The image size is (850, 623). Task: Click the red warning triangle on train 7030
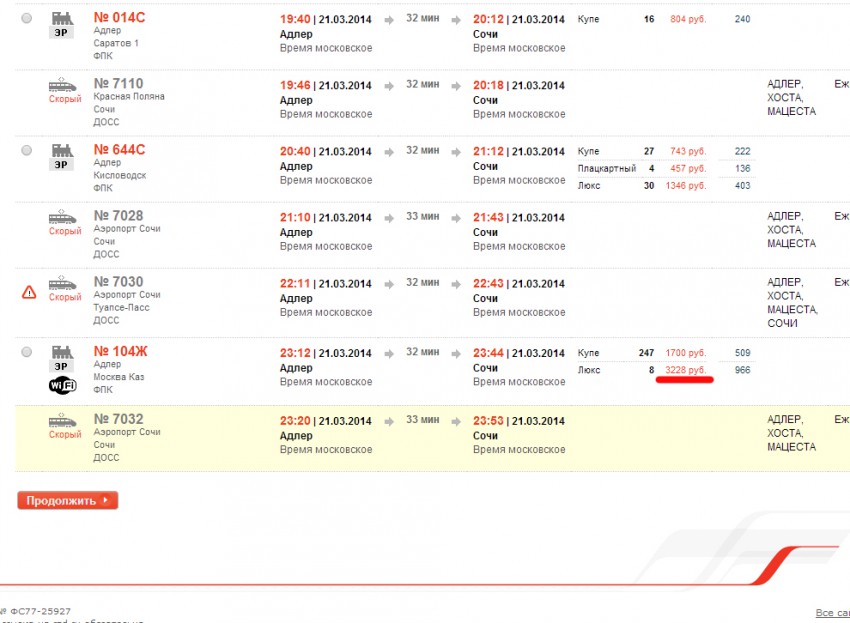(29, 292)
